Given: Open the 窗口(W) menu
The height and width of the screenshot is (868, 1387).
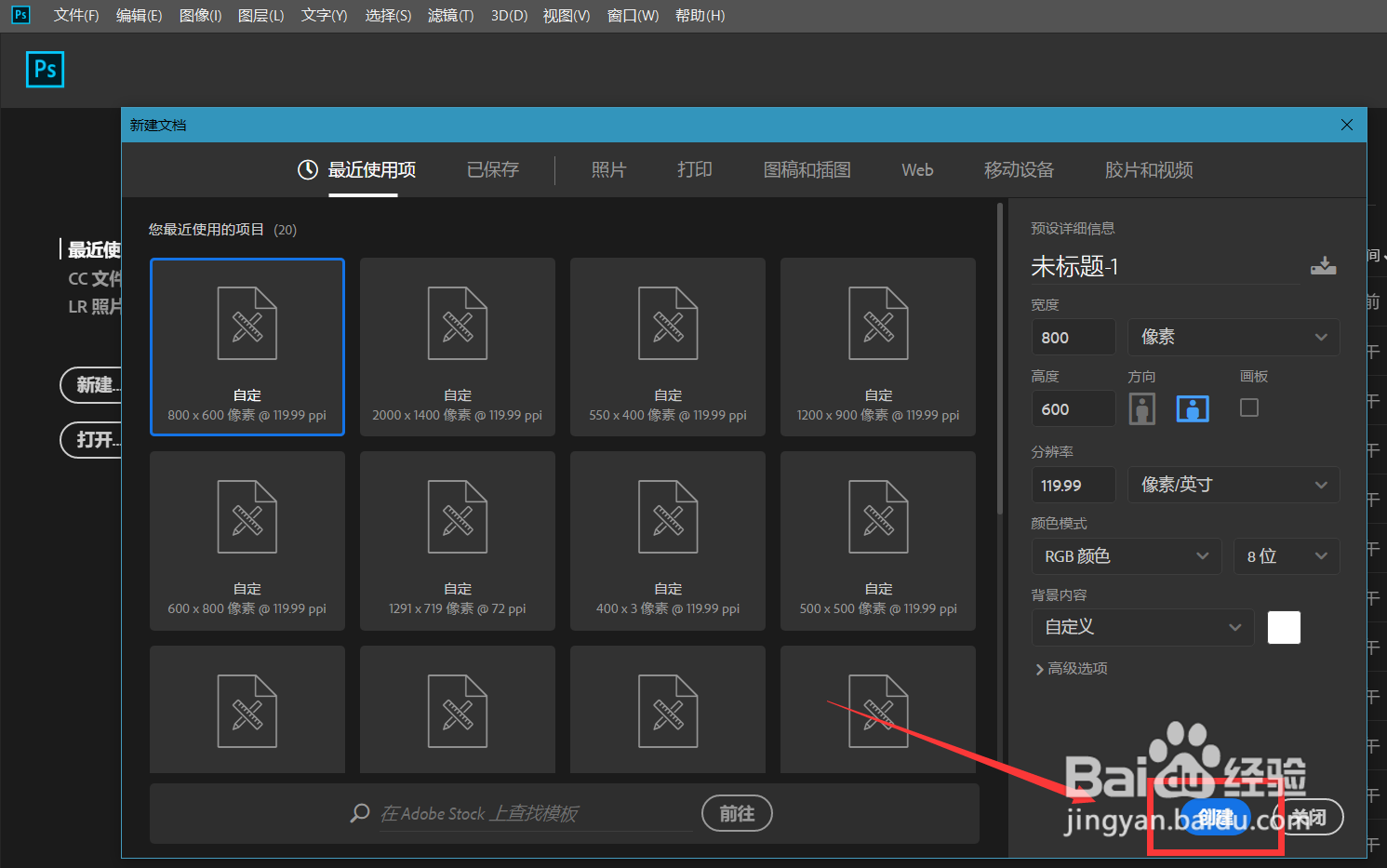Looking at the screenshot, I should tap(633, 16).
